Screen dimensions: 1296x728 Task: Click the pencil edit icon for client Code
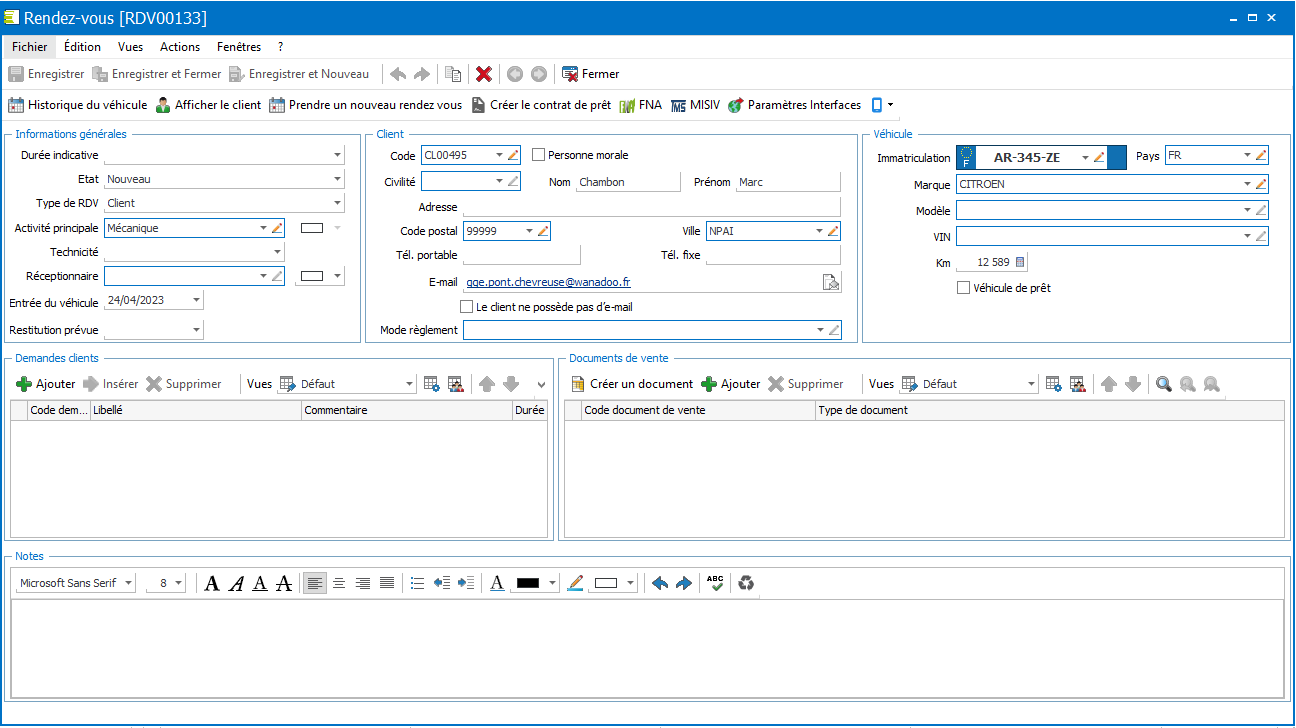[x=513, y=155]
